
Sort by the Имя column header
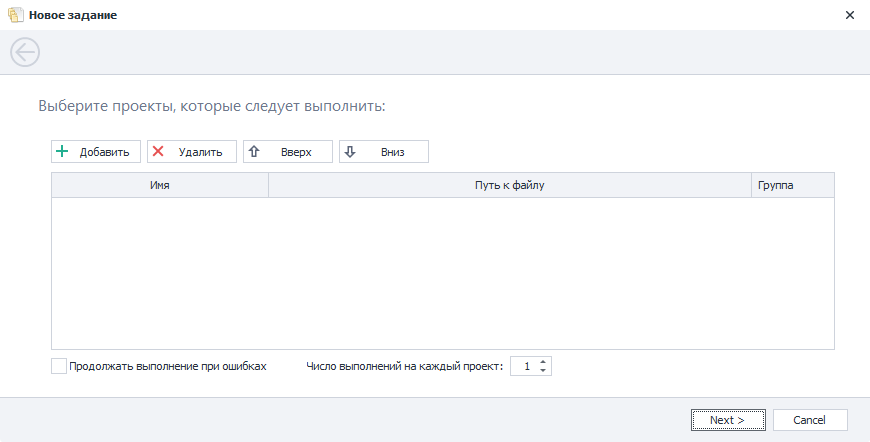click(x=160, y=185)
